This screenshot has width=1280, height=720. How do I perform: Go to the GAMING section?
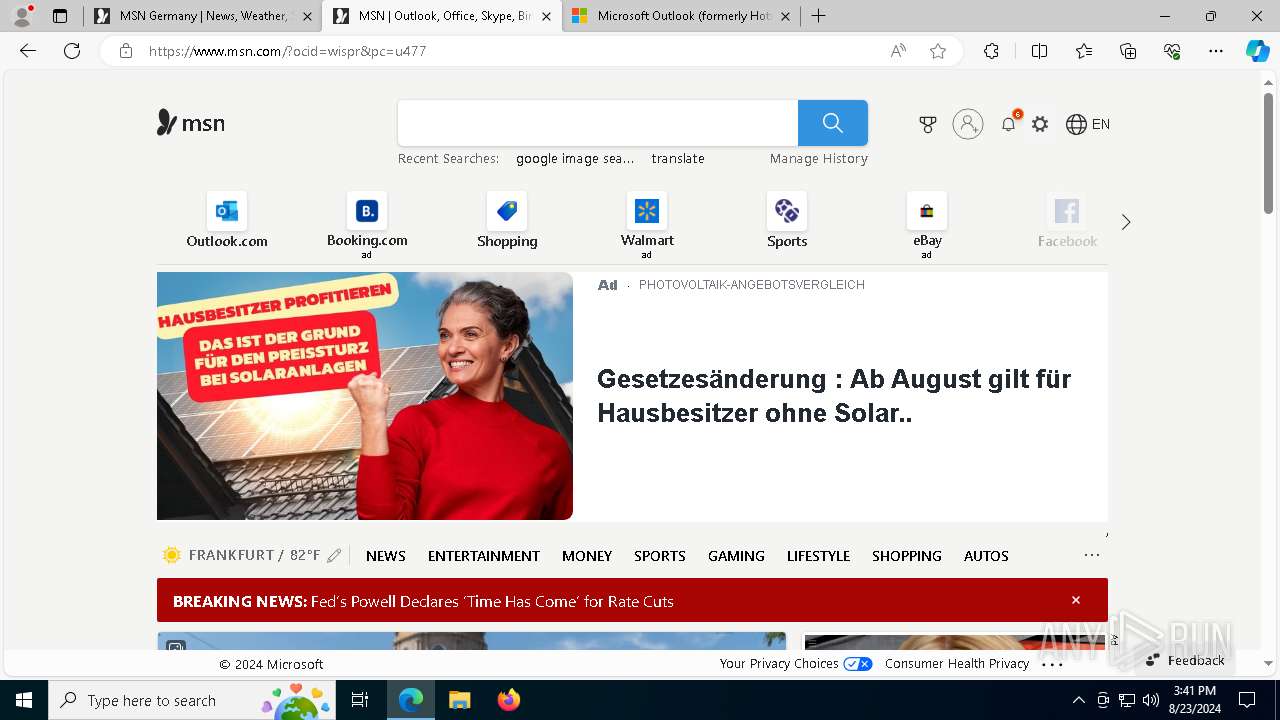pos(736,556)
